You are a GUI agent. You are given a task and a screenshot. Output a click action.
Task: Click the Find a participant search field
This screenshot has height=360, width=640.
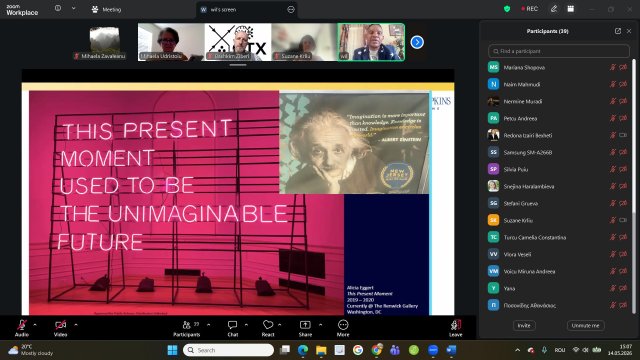pos(559,51)
